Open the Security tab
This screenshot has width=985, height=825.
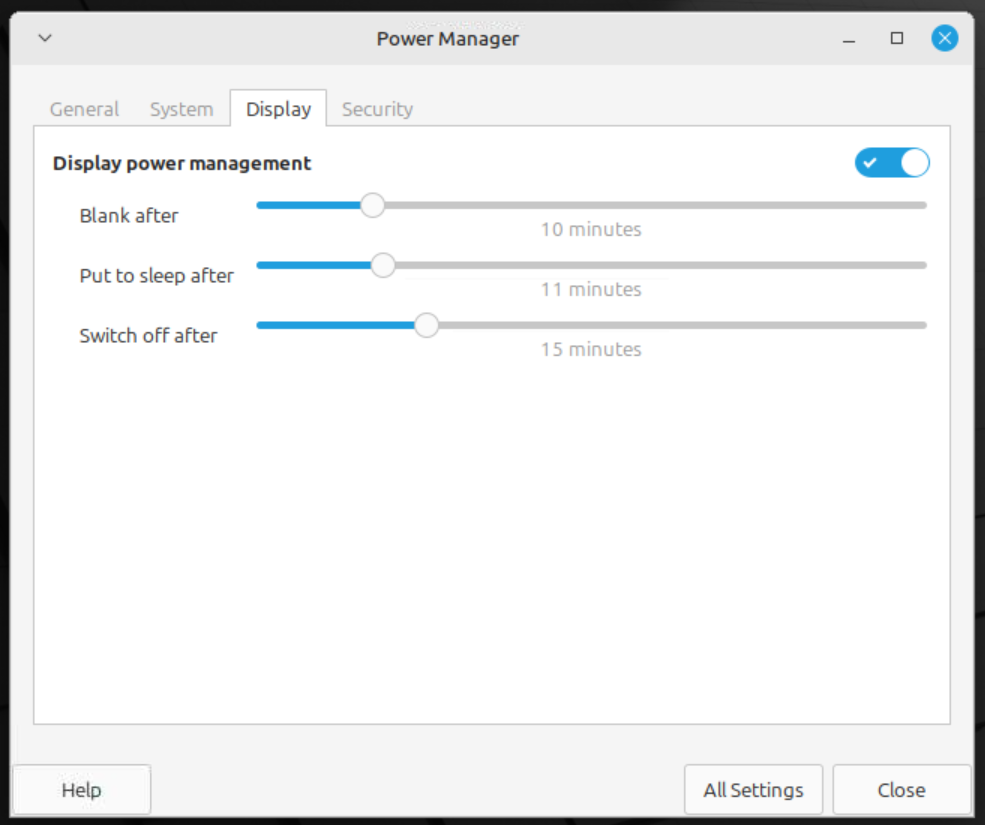coord(377,109)
